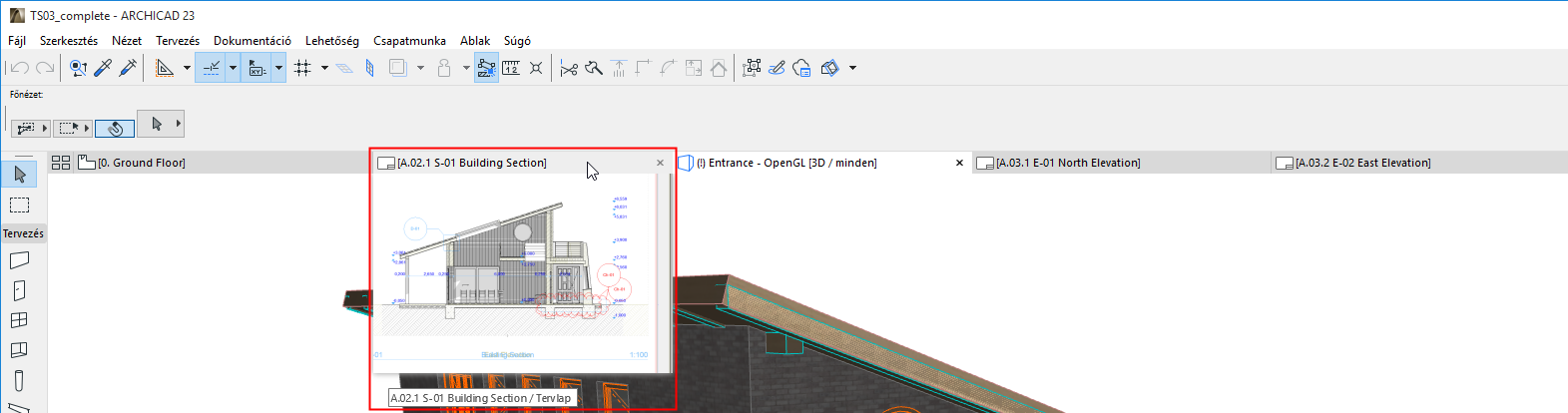This screenshot has height=413, width=1568.
Task: Select the Wall tool in toolbox
Action: 19,260
